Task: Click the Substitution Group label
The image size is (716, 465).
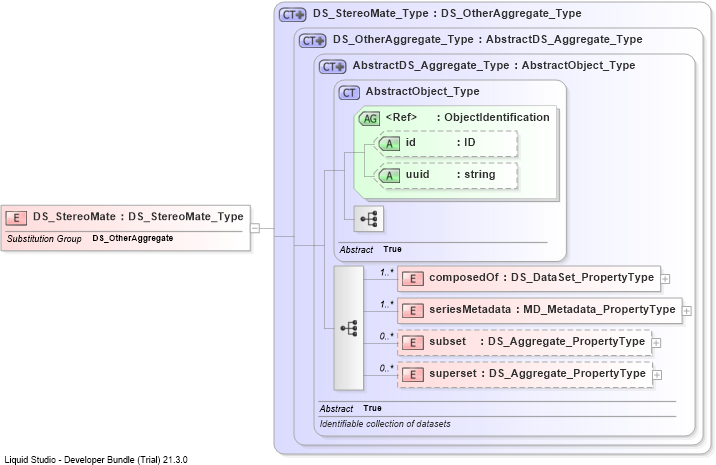Action: 44,238
